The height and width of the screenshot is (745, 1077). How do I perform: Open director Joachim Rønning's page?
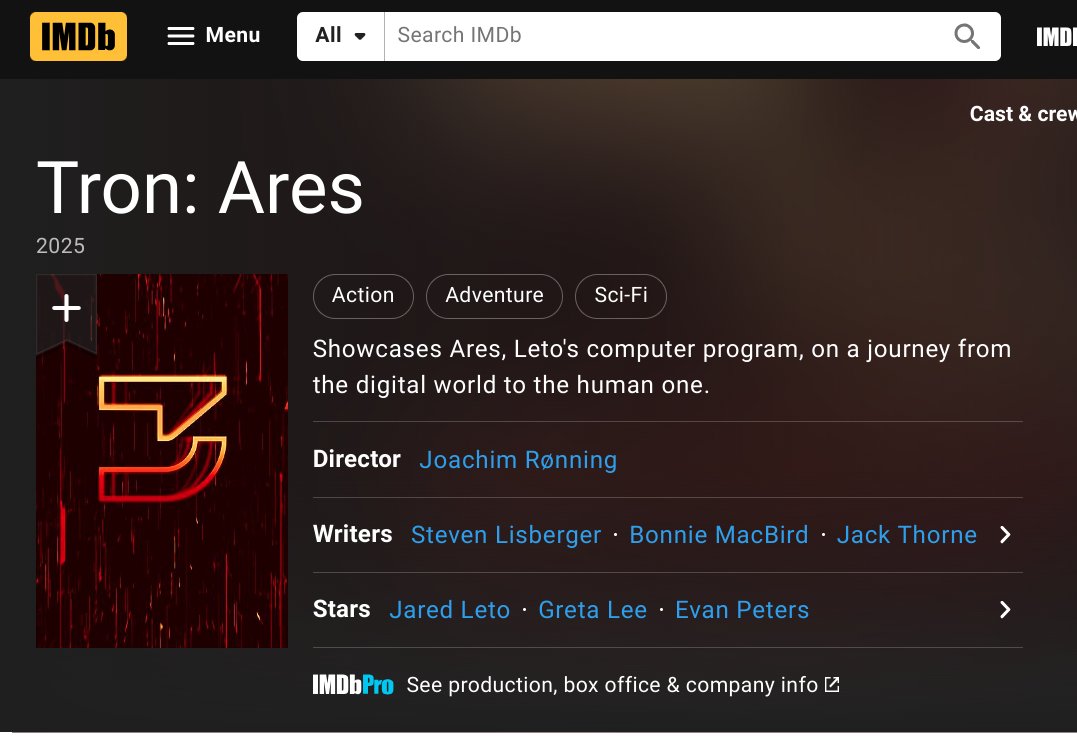pyautogui.click(x=518, y=460)
